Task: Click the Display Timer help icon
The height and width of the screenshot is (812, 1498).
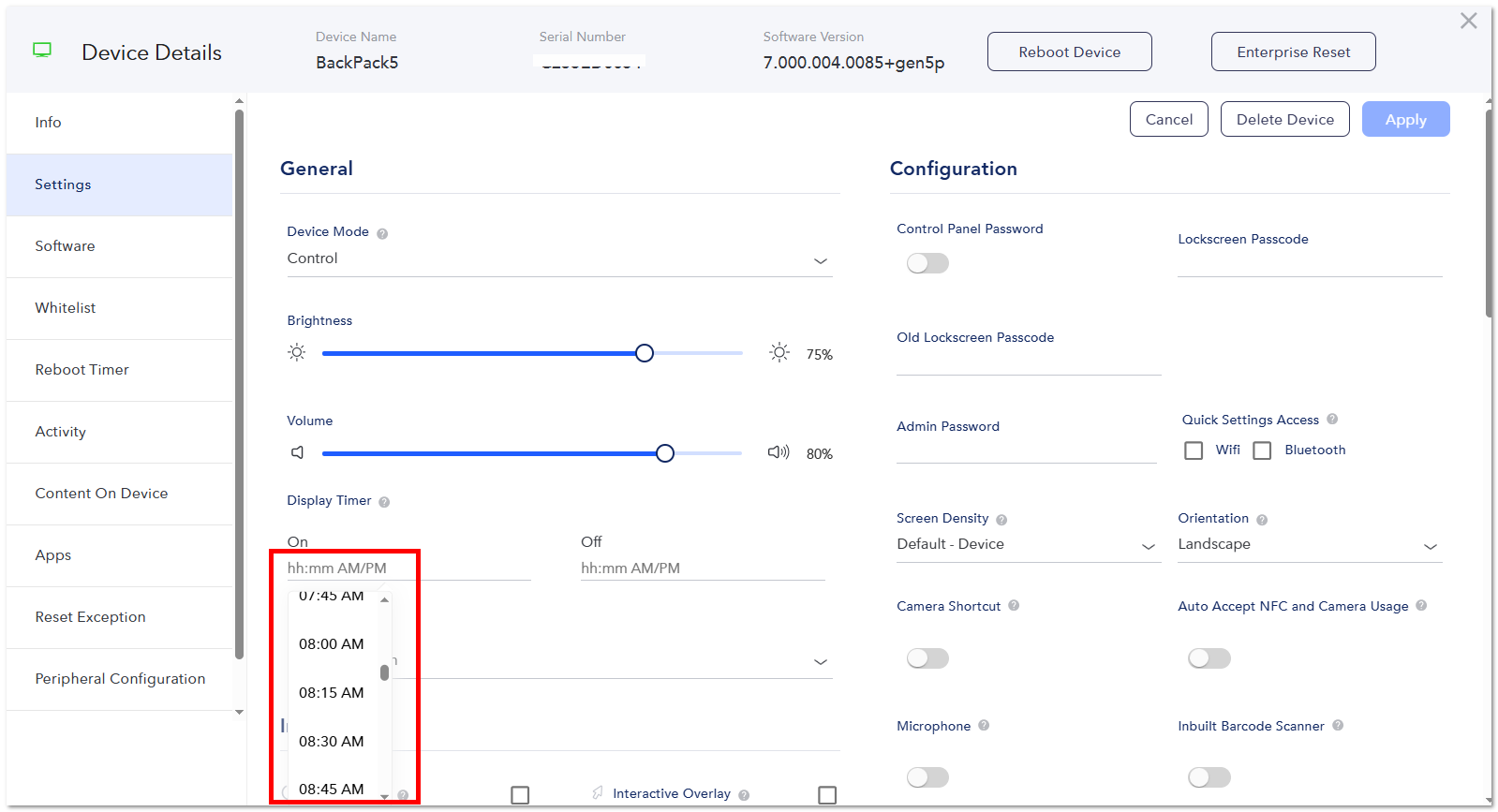Action: click(384, 502)
